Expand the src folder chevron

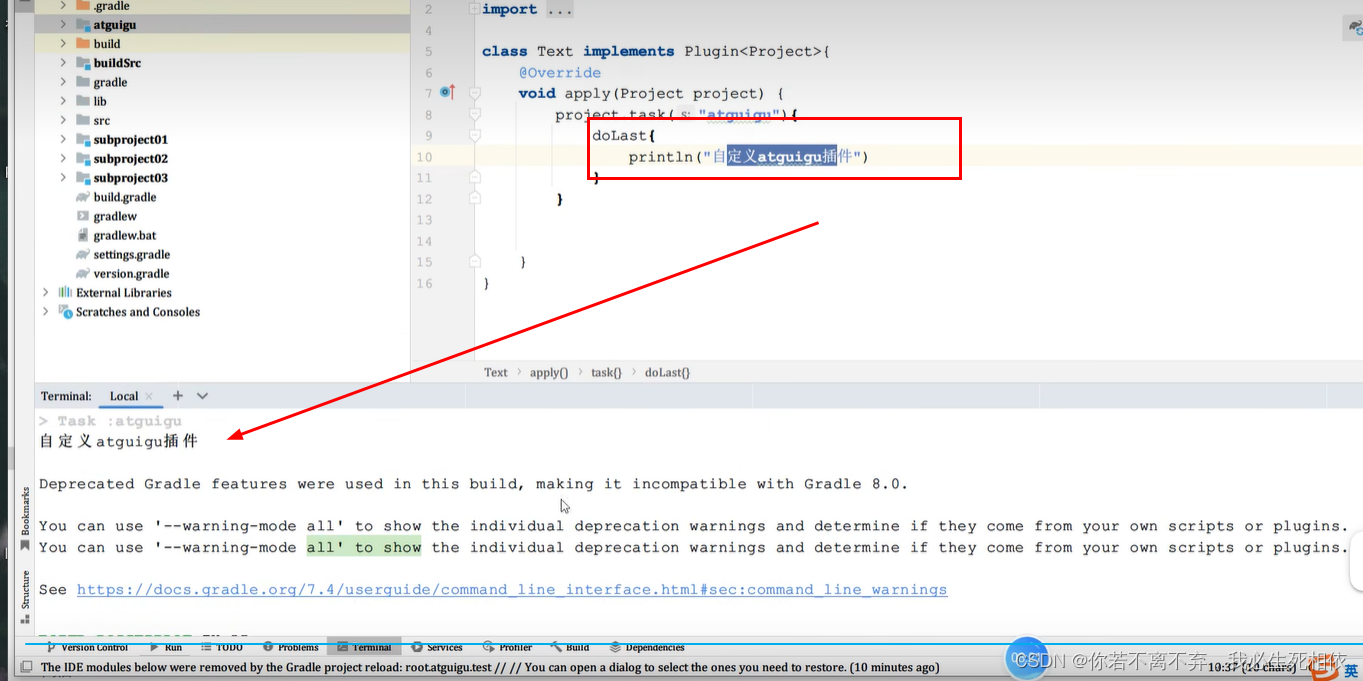[x=63, y=120]
